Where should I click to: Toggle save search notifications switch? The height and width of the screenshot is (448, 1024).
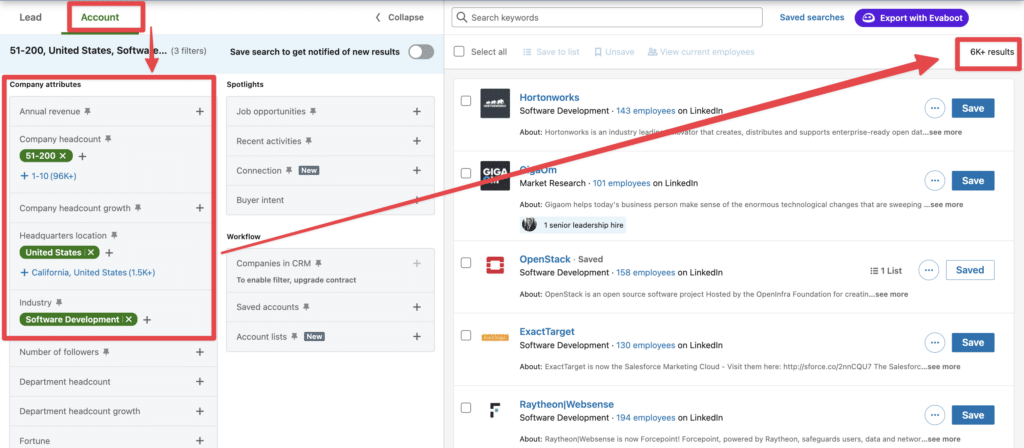point(421,52)
